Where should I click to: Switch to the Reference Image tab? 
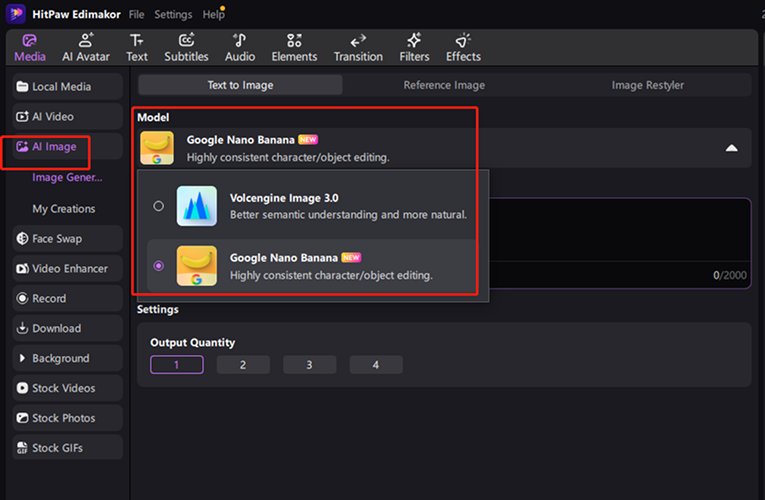coord(443,85)
